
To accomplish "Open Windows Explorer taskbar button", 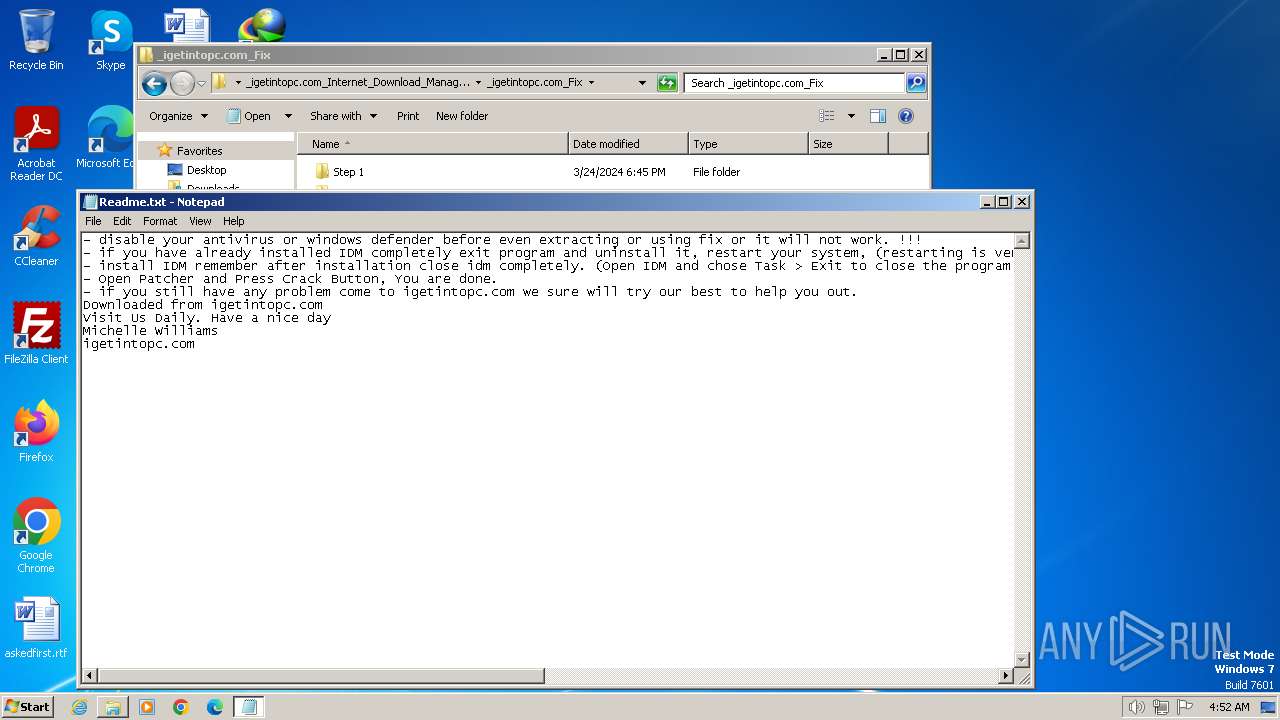I will pos(113,707).
